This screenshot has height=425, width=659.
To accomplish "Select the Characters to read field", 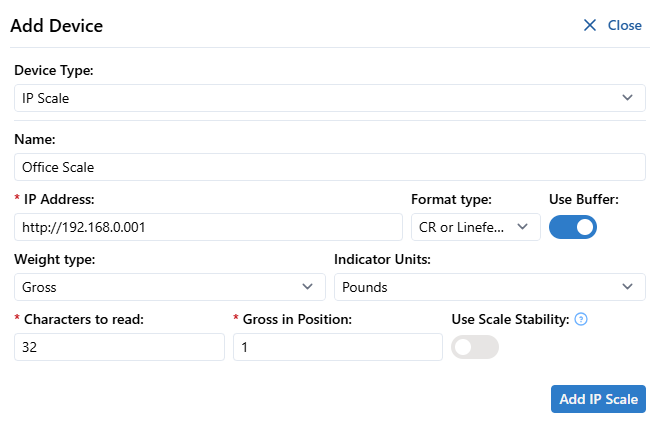I will coord(119,347).
